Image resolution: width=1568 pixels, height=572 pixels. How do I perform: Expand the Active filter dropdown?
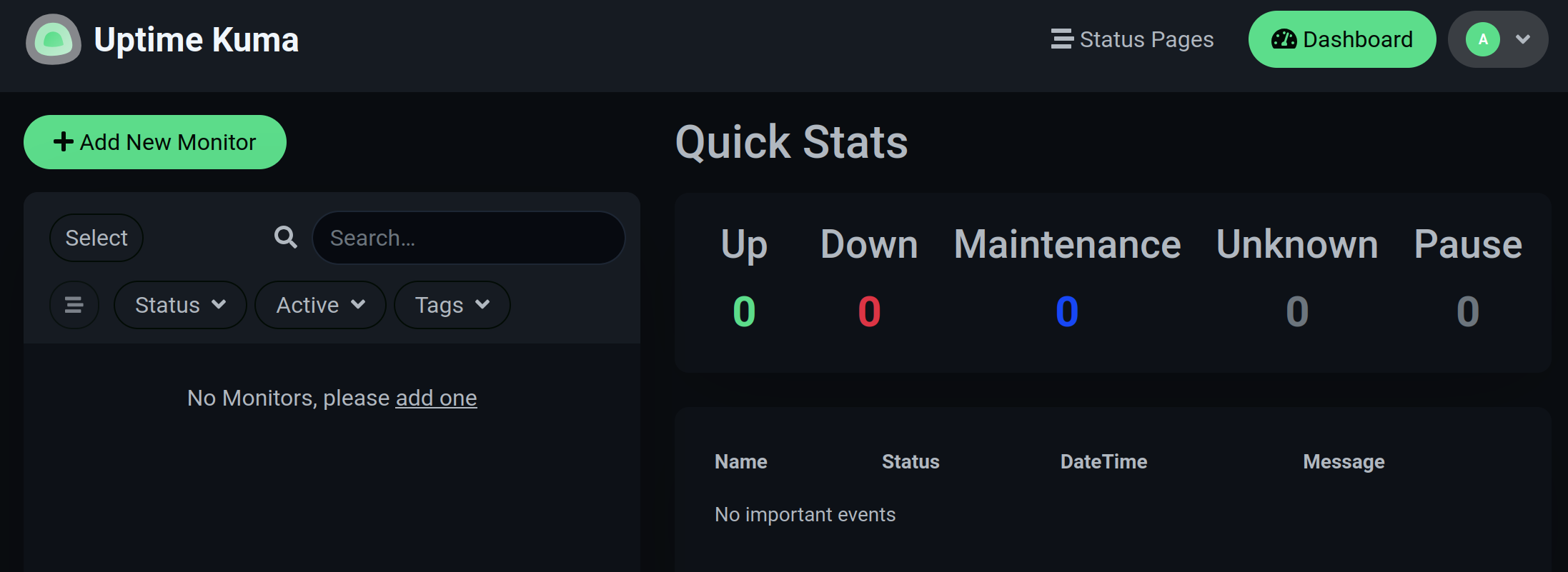pos(320,305)
